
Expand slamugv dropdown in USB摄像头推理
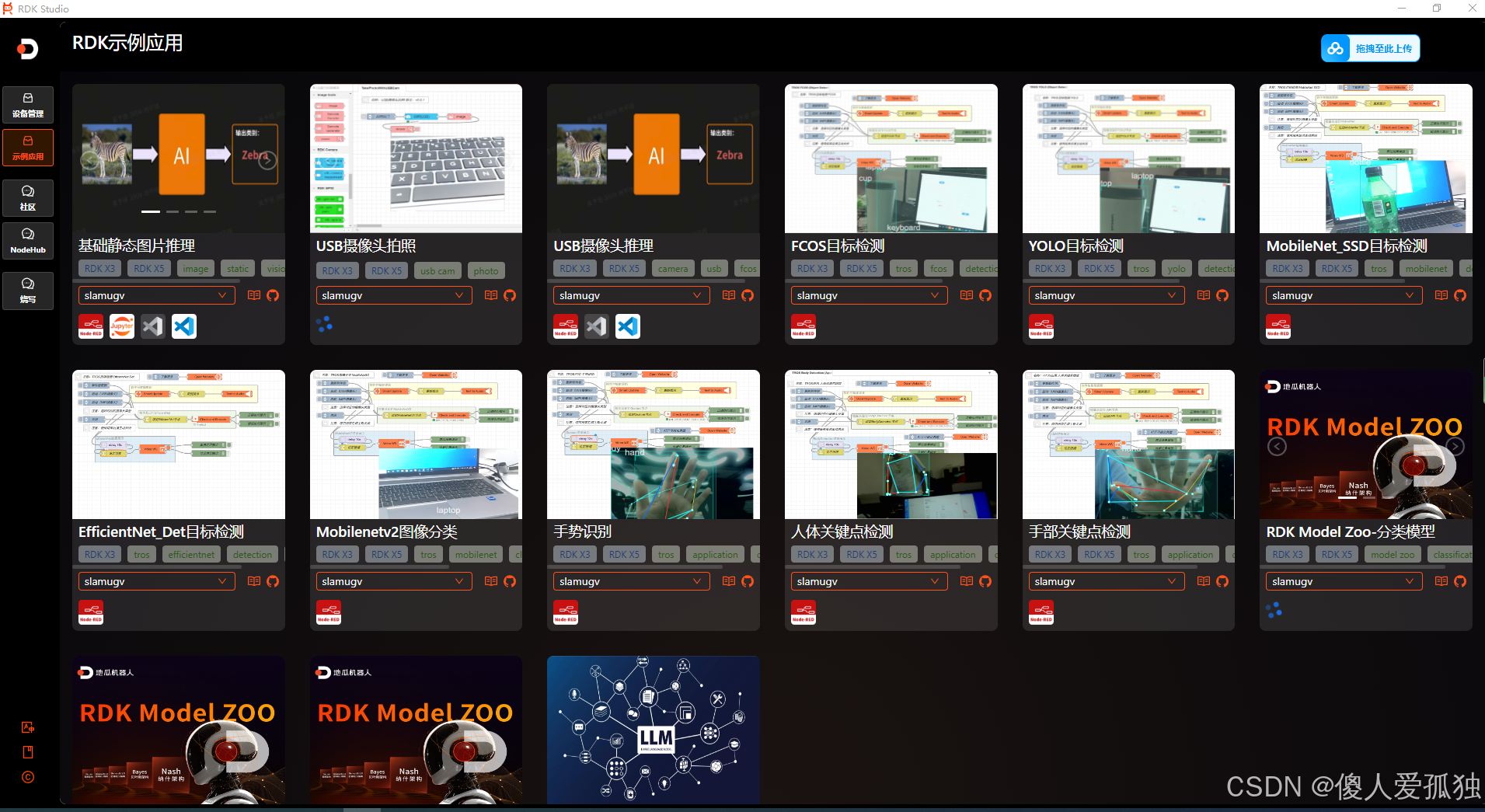tap(631, 295)
